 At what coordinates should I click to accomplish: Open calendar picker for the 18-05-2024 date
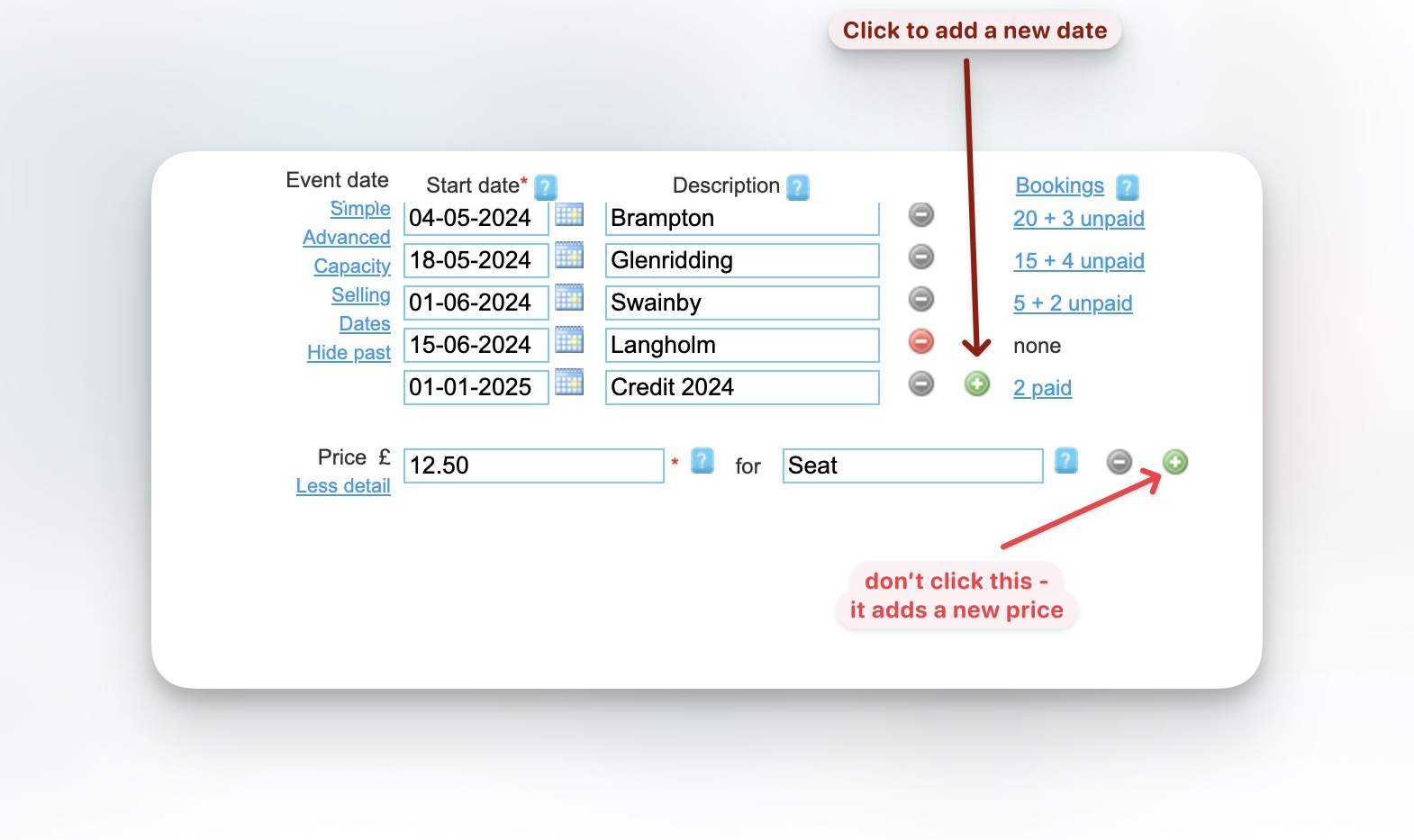click(568, 257)
